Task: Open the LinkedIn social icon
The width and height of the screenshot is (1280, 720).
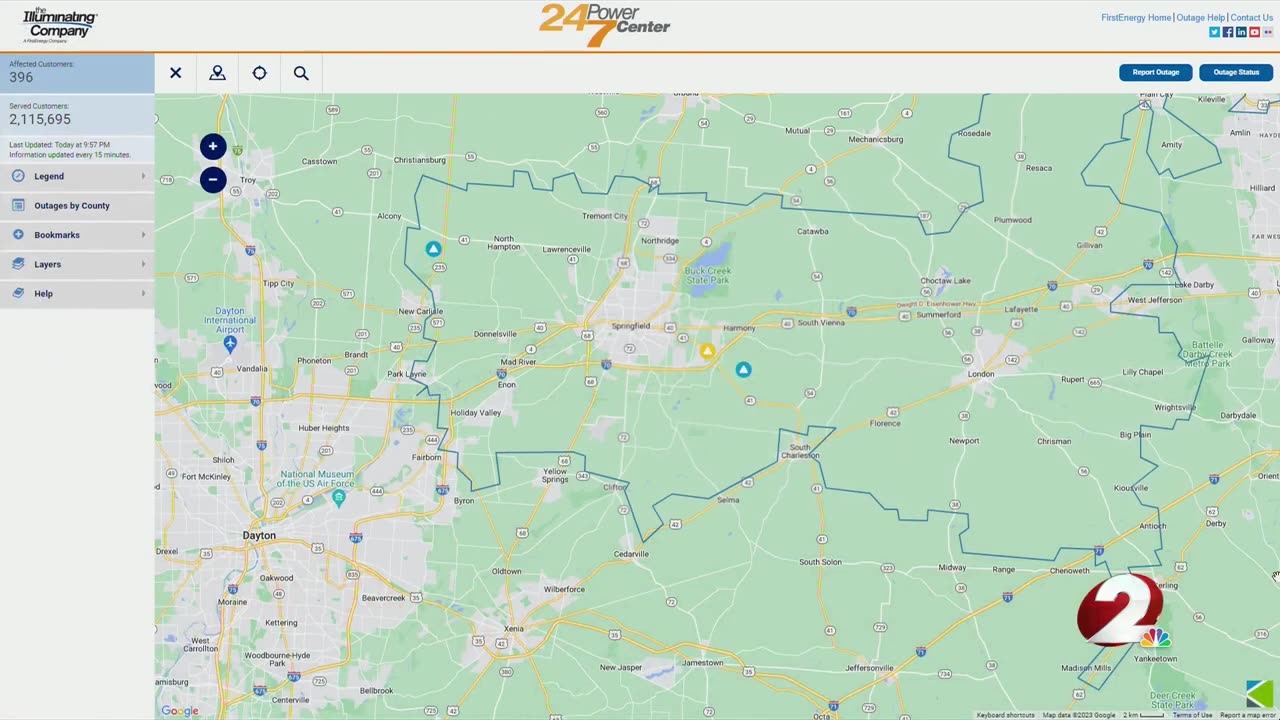Action: (1241, 32)
